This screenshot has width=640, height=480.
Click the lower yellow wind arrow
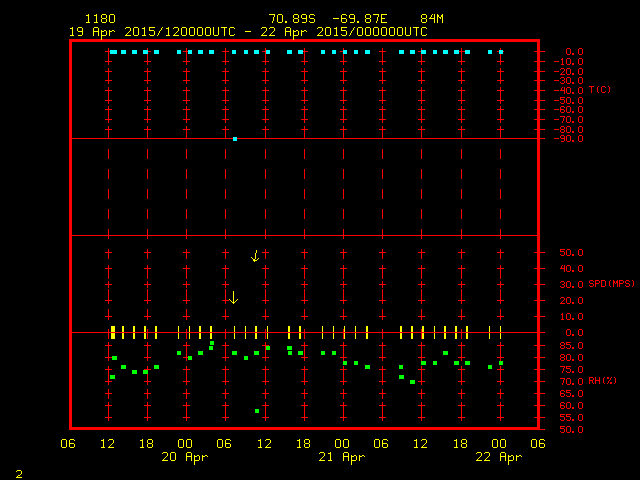234,298
